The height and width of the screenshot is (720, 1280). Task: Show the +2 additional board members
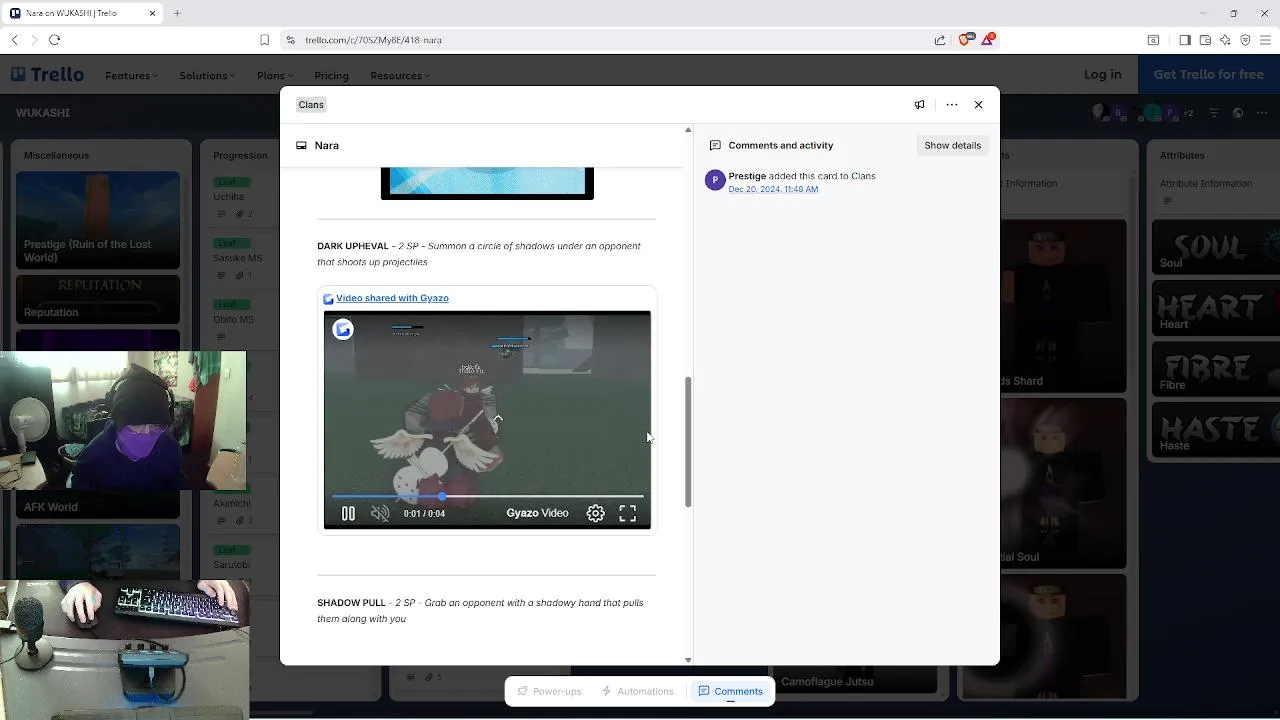tap(1188, 113)
